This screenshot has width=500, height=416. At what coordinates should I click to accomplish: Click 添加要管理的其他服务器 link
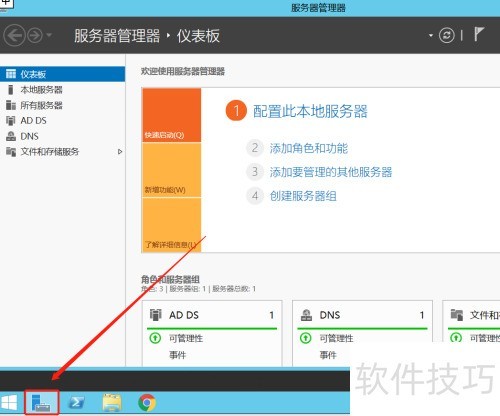(x=331, y=172)
